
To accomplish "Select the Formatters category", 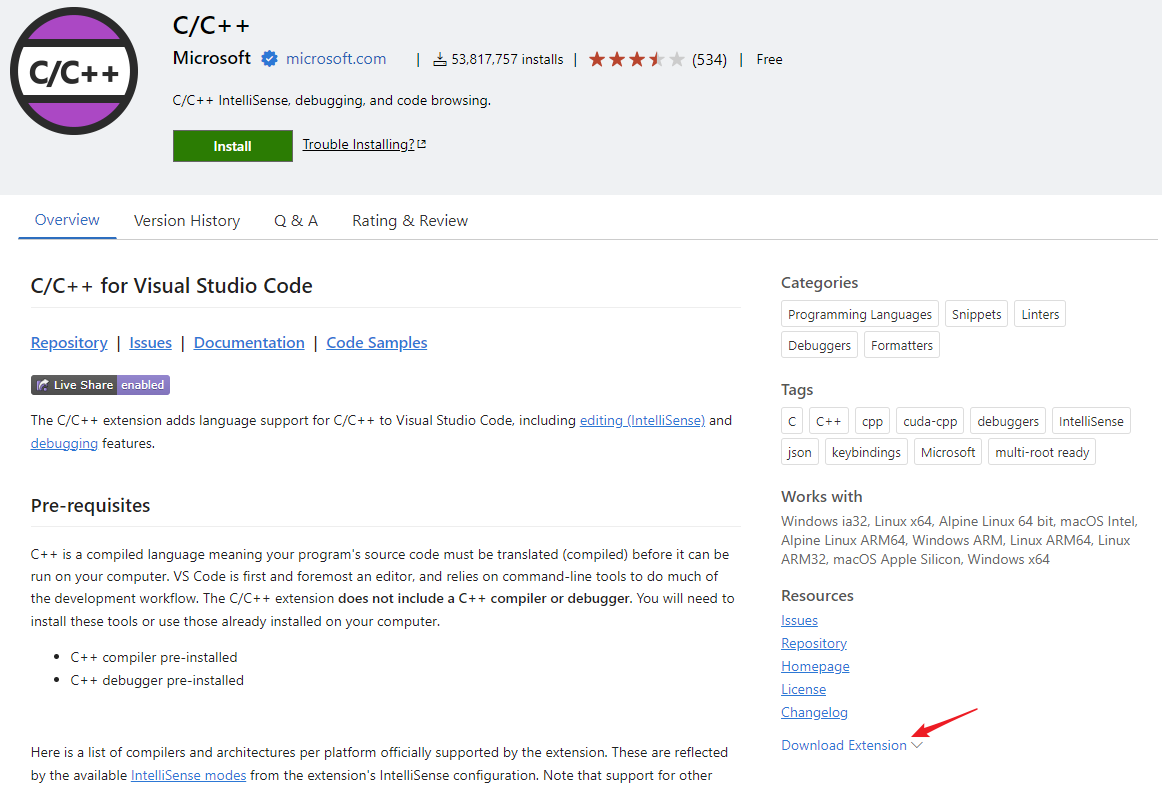I will 902,345.
